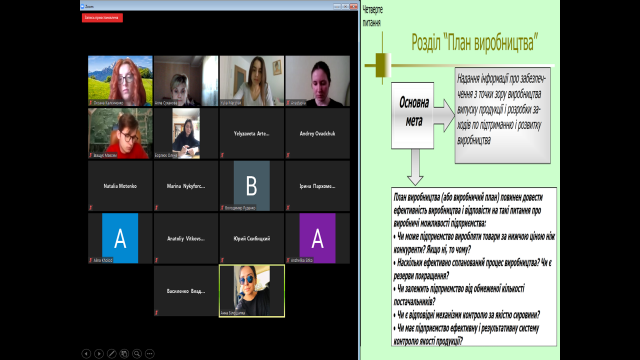This screenshot has height=360, width=640.
Task: Click the muted mic icon on Ірина Пархоме... tile
Action: point(288,208)
